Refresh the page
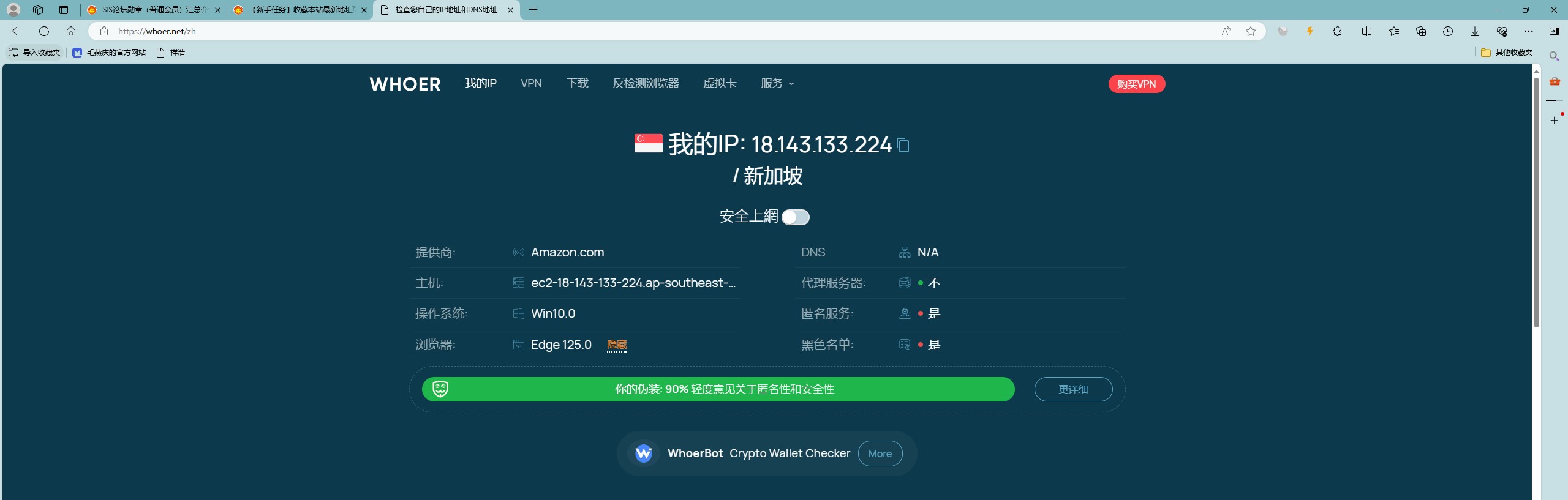The width and height of the screenshot is (1568, 500). point(44,31)
